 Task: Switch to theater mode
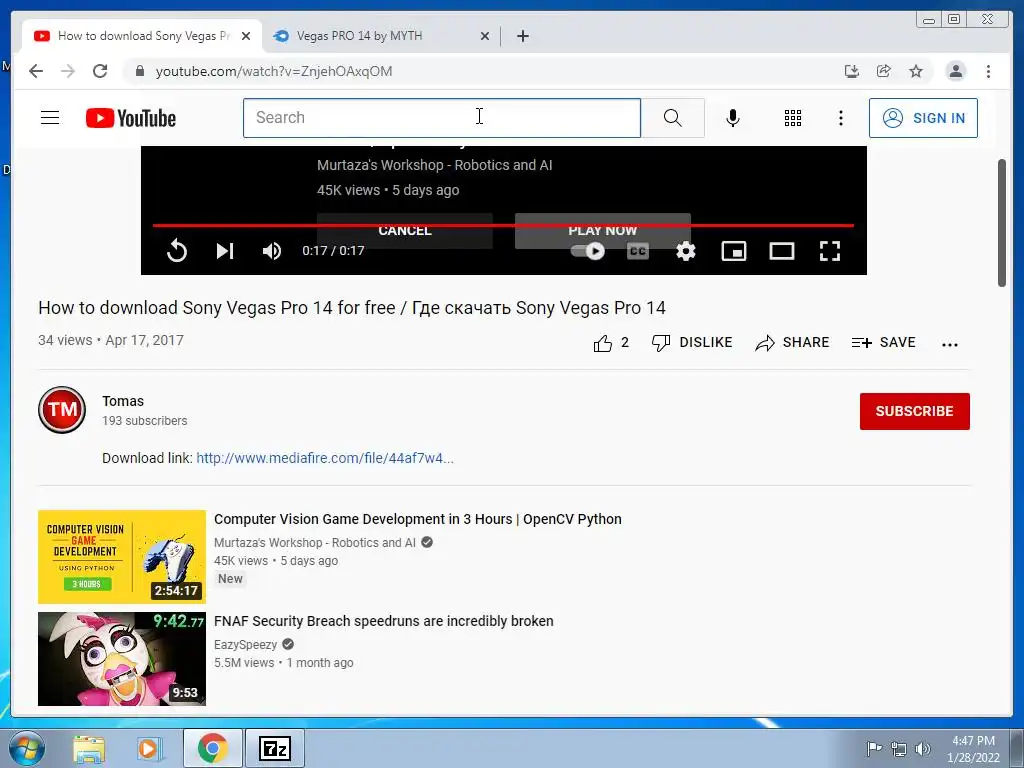pyautogui.click(x=782, y=251)
